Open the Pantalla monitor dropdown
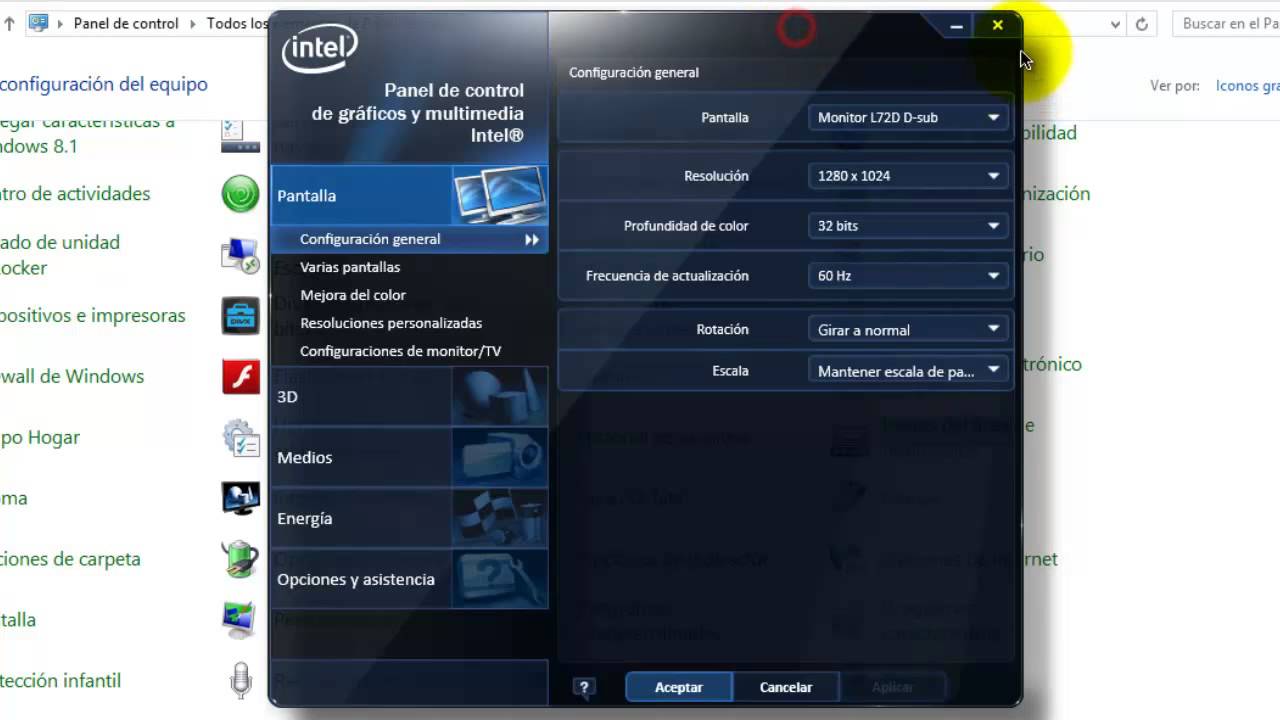1280x720 pixels. coord(908,117)
